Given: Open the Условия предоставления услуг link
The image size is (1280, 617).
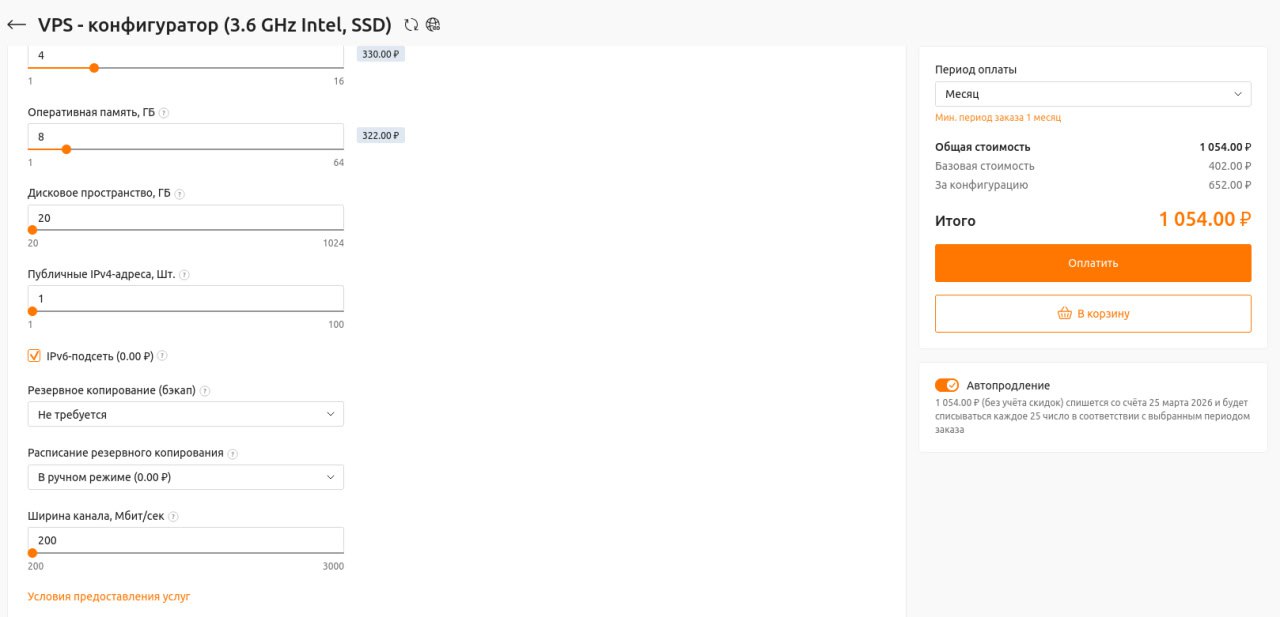Looking at the screenshot, I should click(109, 597).
